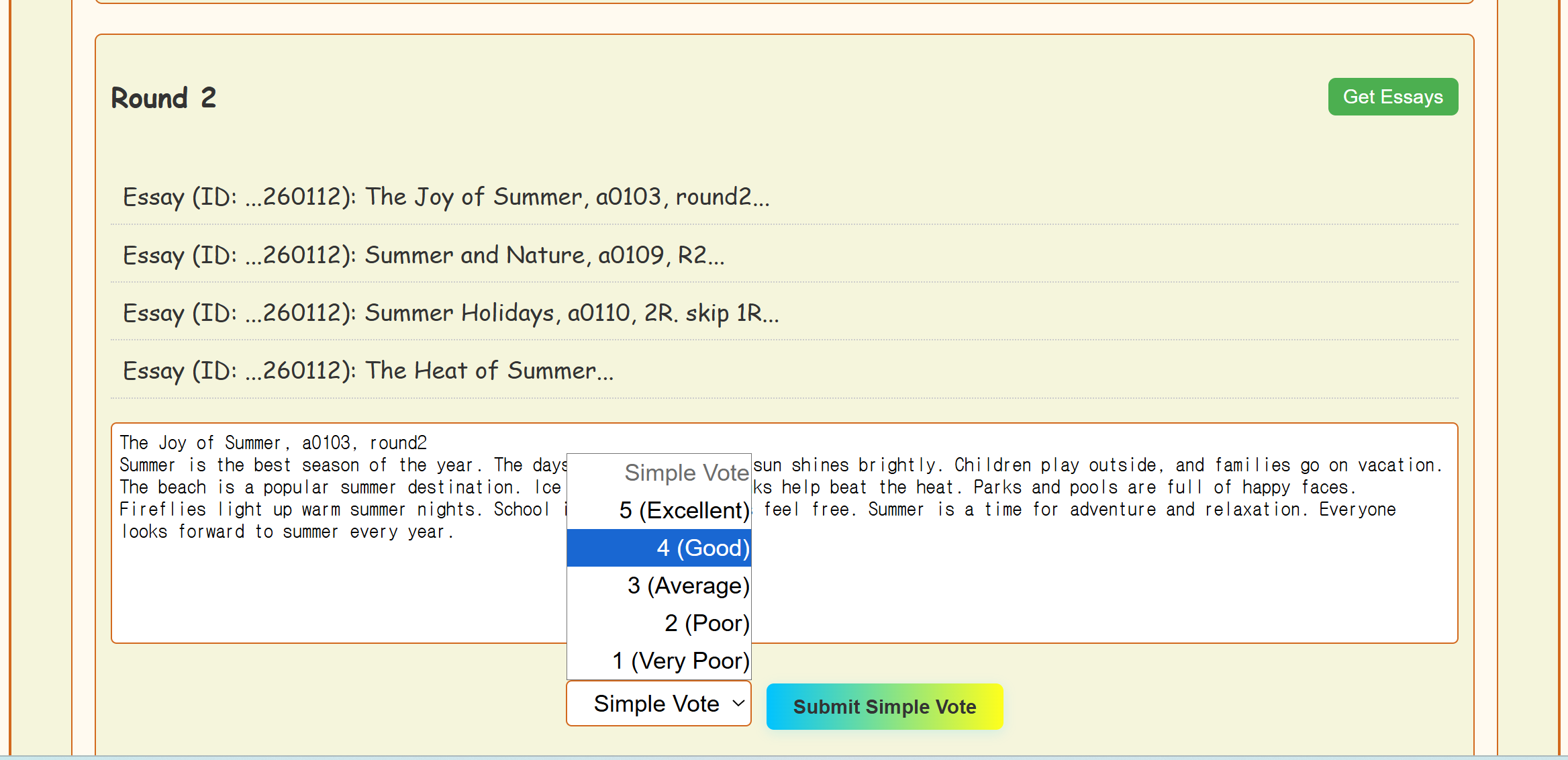Submit the simple vote
Viewport: 1568px width, 760px height.
[x=884, y=706]
